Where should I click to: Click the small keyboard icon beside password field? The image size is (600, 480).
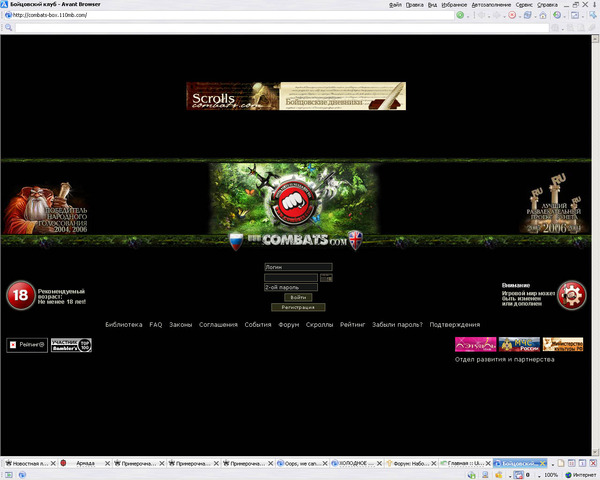click(326, 278)
